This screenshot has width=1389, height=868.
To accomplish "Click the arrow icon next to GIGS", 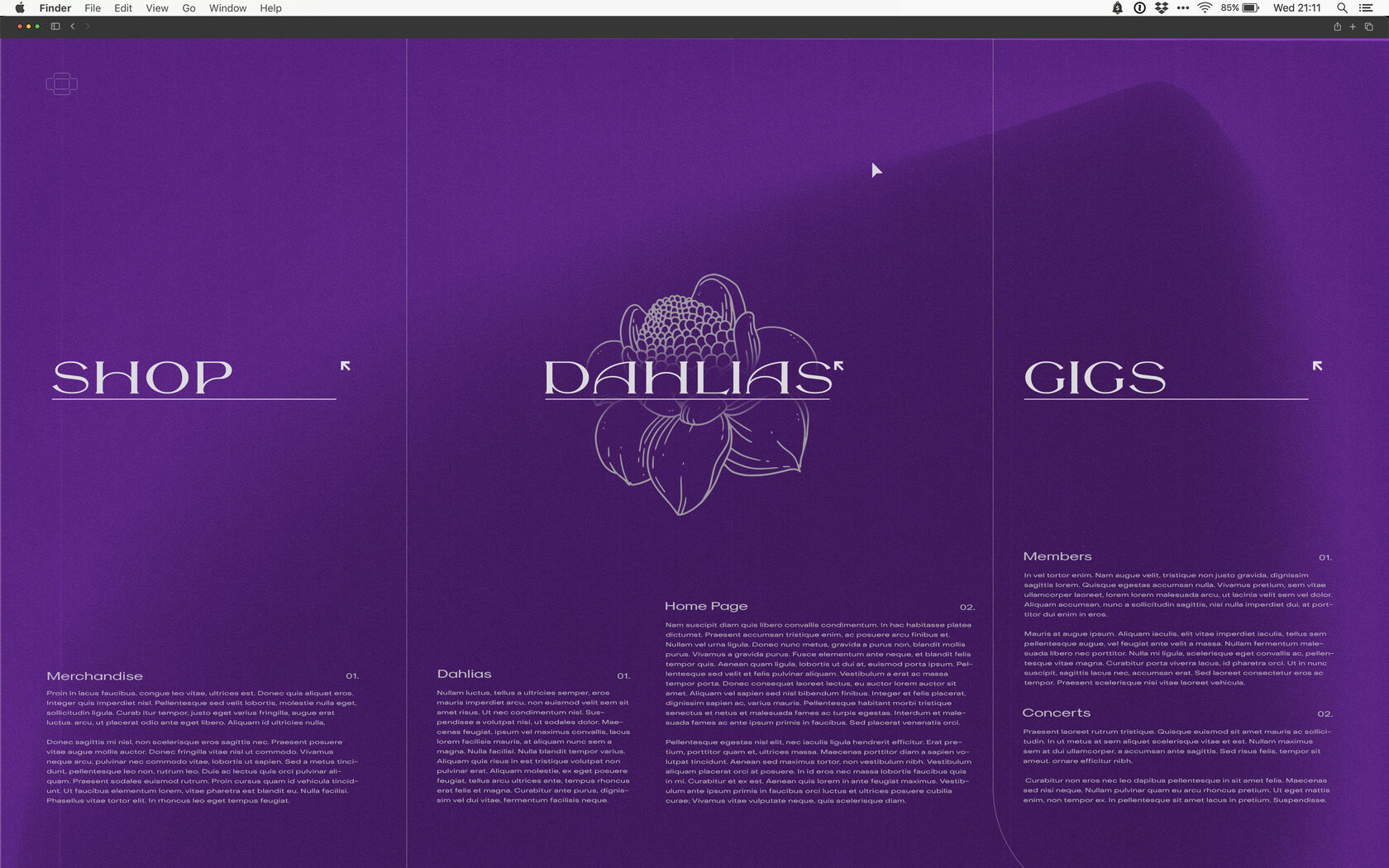I will point(1317,365).
